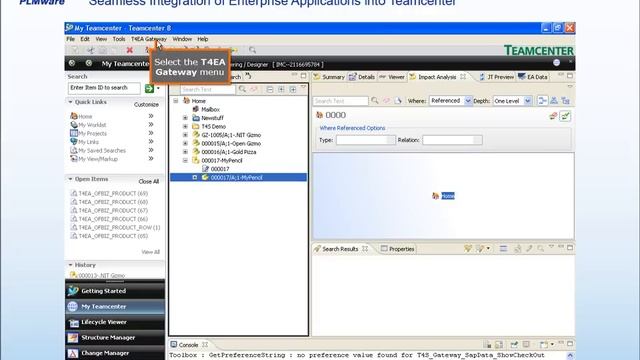
Task: Open the My Projects quick link
Action: pyautogui.click(x=92, y=133)
